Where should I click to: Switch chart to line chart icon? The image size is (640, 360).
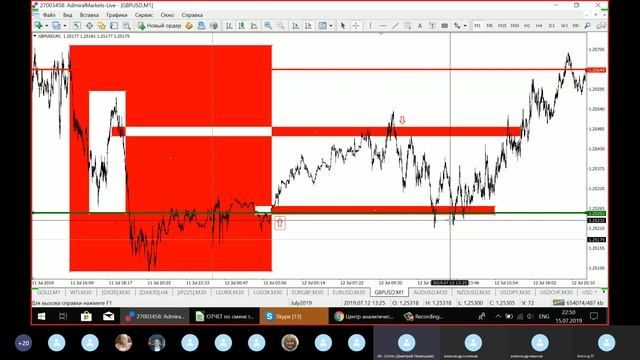coord(254,26)
